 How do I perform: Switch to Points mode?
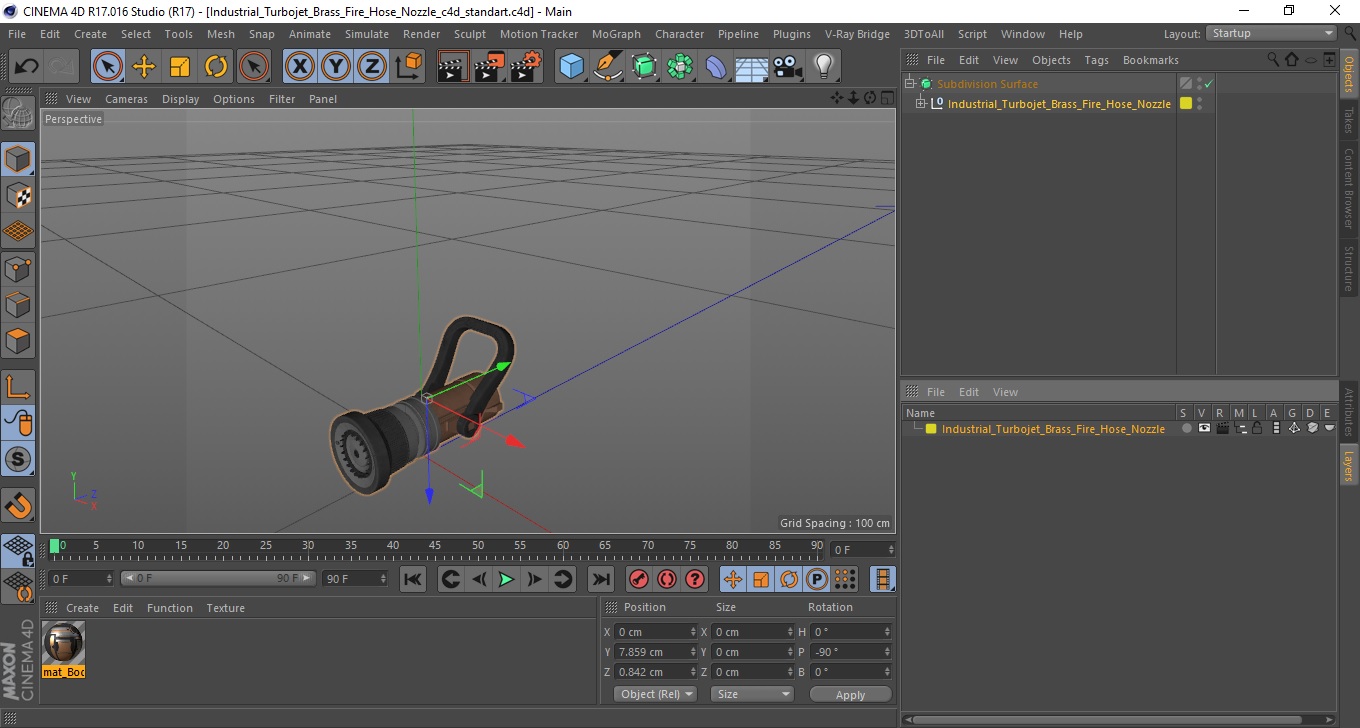[18, 268]
